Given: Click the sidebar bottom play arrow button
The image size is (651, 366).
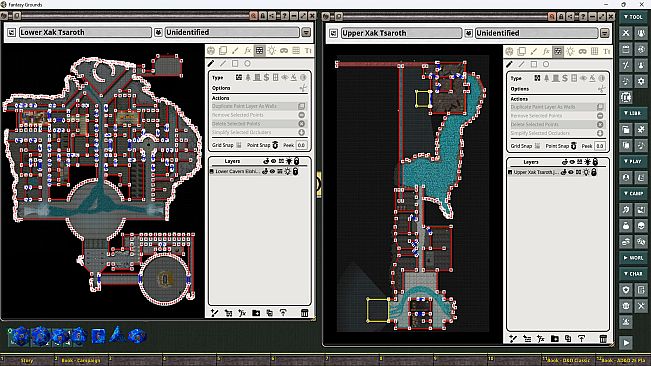Looking at the screenshot, I should click(626, 343).
